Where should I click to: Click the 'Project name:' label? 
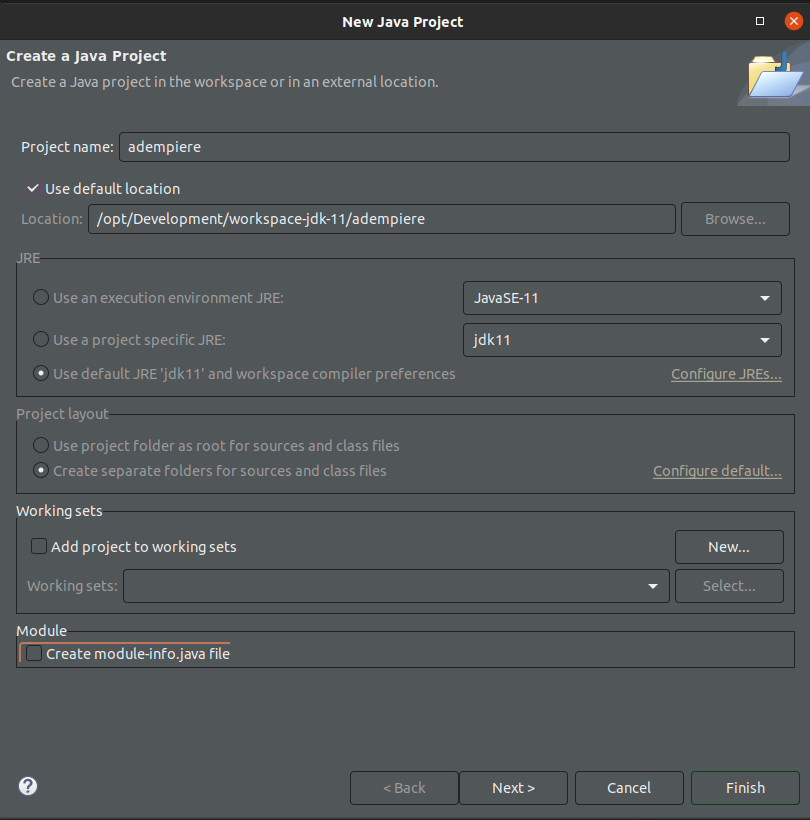(x=67, y=147)
